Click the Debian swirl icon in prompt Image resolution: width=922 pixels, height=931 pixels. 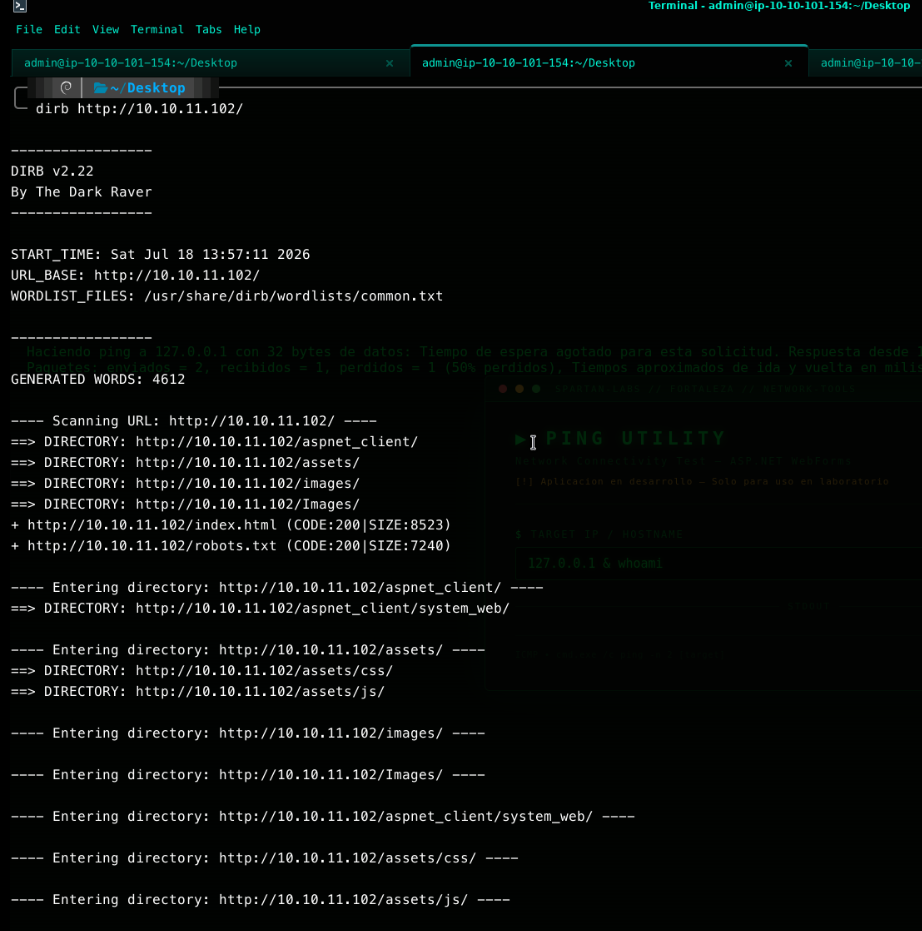(x=66, y=88)
